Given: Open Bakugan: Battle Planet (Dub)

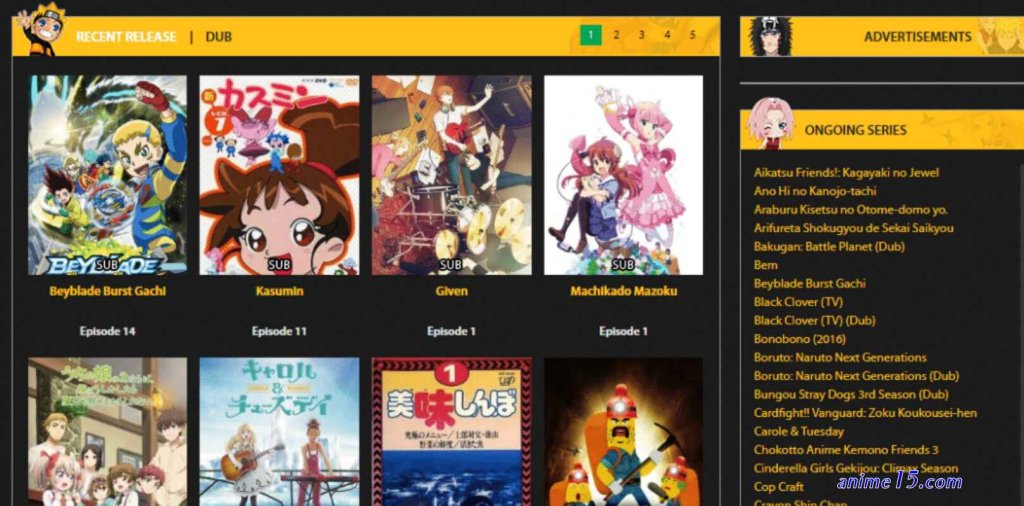Looking at the screenshot, I should 829,247.
